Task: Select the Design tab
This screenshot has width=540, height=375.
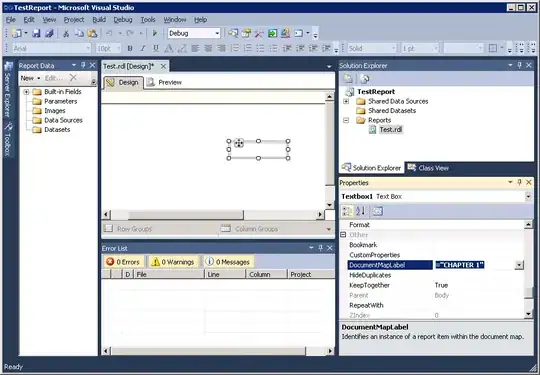Action: tap(123, 83)
